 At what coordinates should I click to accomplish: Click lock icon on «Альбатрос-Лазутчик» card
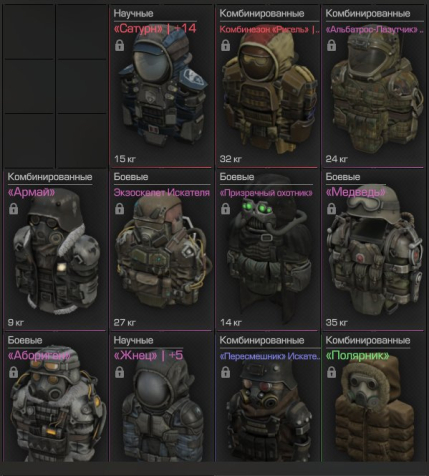point(331,45)
